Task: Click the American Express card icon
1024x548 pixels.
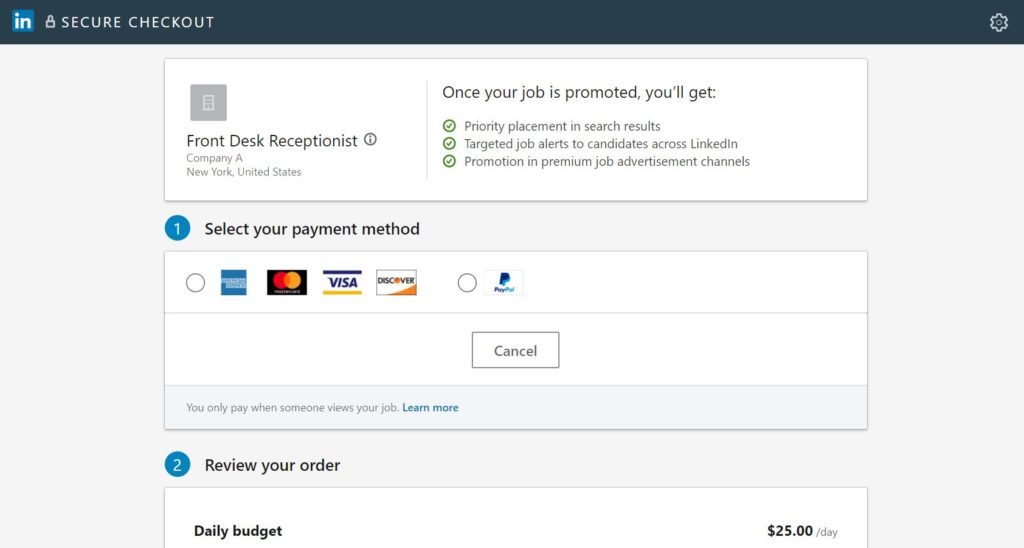Action: 234,283
